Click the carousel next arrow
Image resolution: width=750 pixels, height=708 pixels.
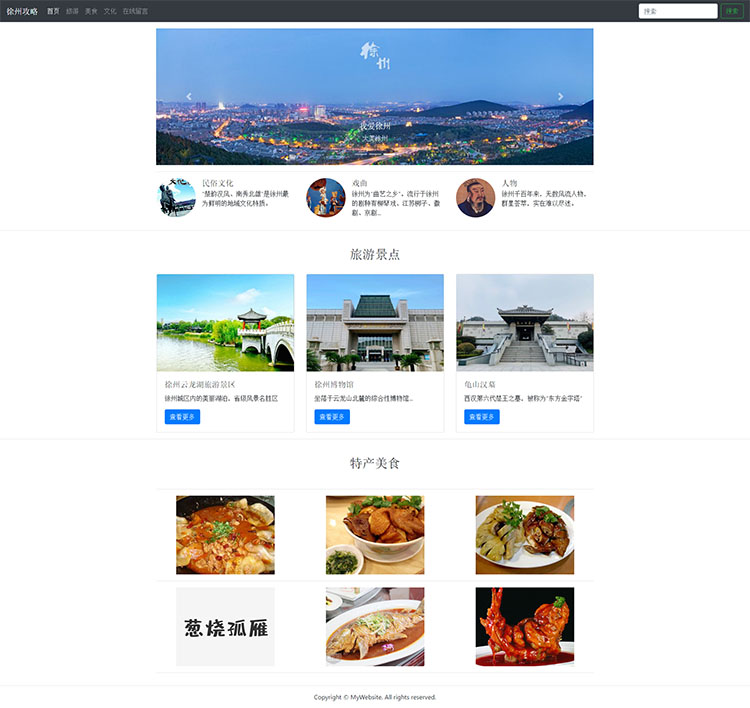click(560, 97)
